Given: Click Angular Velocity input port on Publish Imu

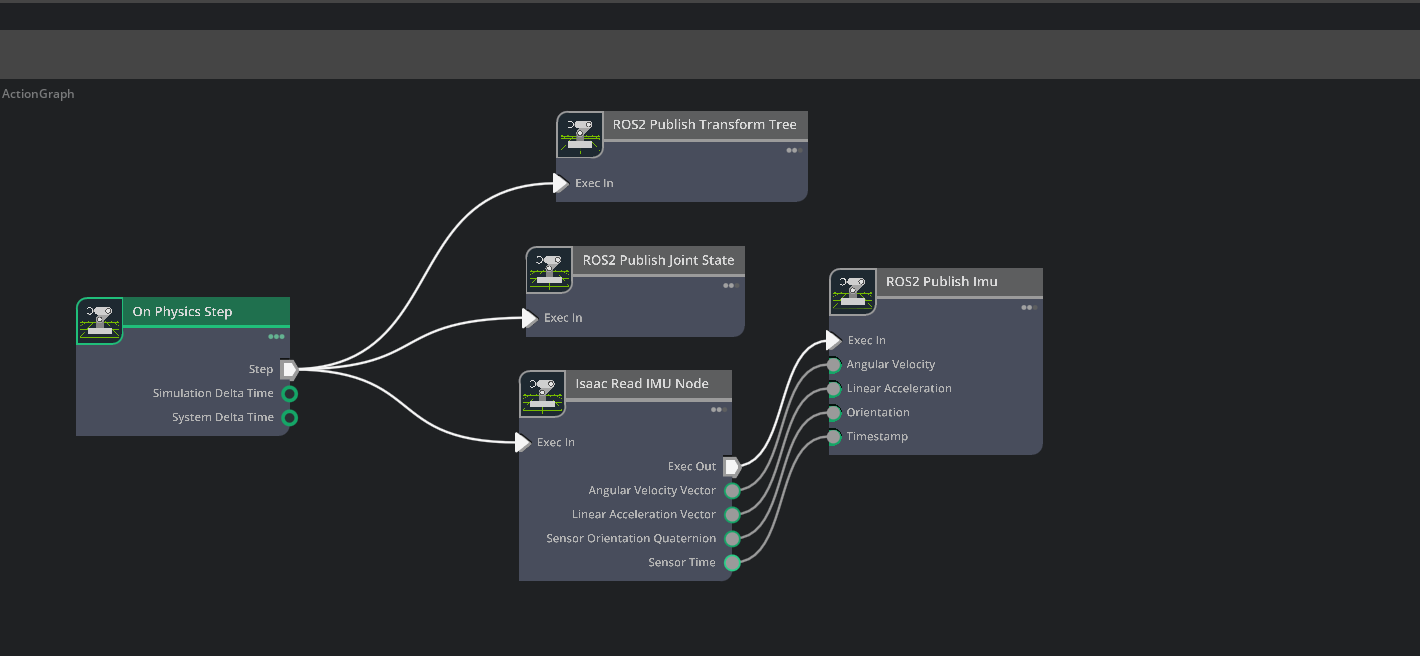Looking at the screenshot, I should 834,364.
